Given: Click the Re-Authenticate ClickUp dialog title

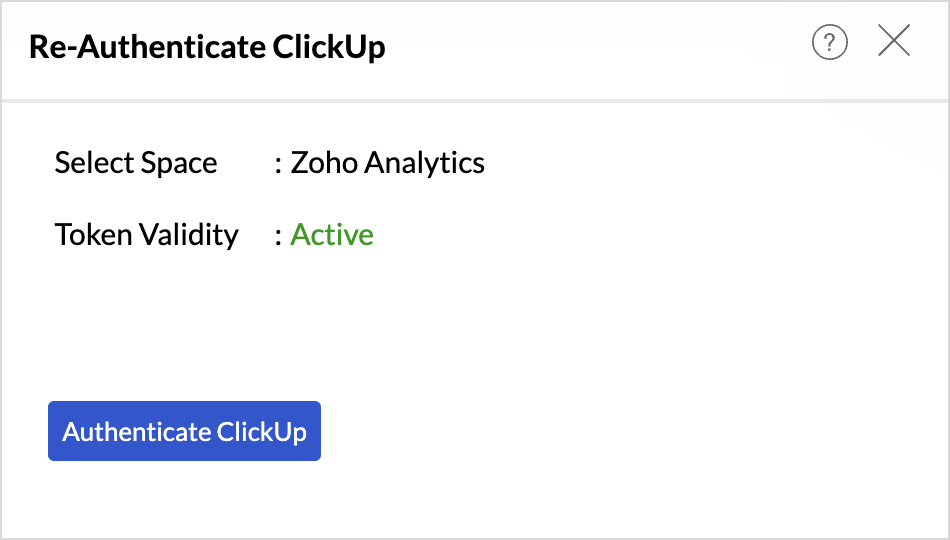Looking at the screenshot, I should 207,47.
